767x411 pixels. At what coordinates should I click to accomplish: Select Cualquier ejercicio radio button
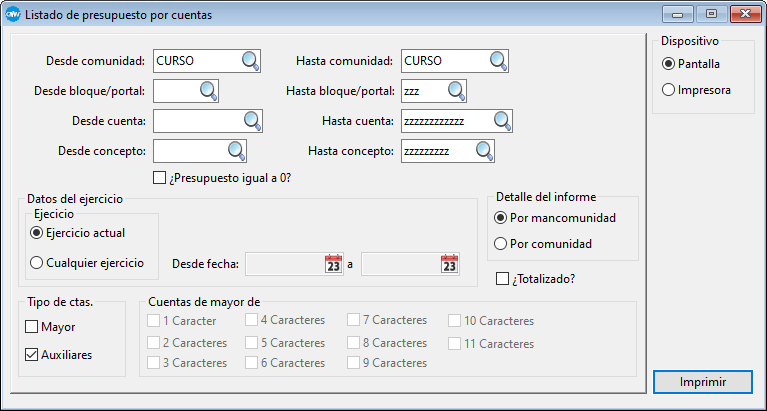point(37,263)
